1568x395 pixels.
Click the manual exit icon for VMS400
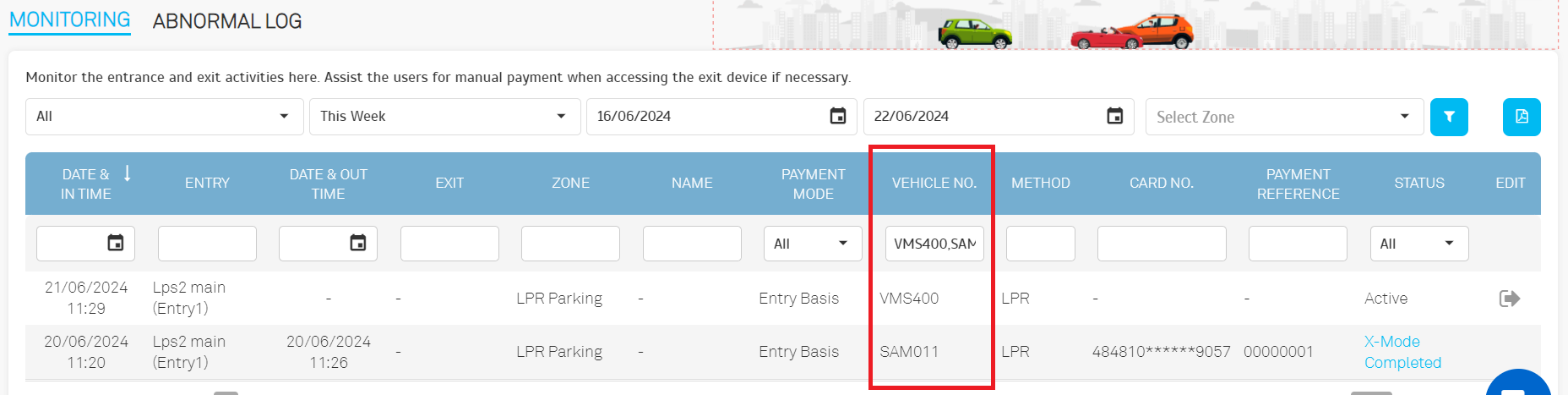1509,299
